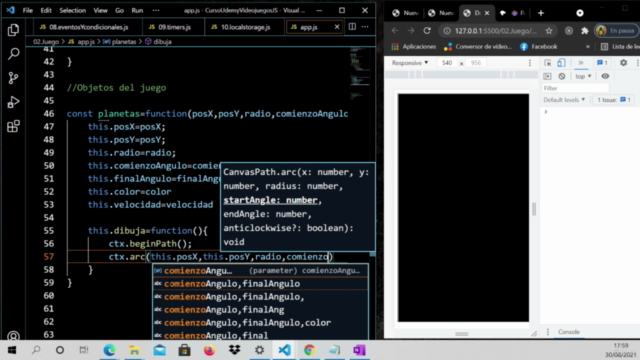Viewport: 640px width, 360px height.
Task: Close the app.js editor tab
Action: pyautogui.click(x=337, y=27)
